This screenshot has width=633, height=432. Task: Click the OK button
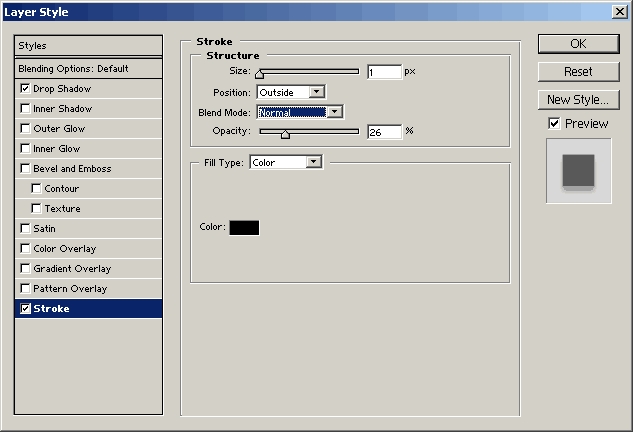579,44
